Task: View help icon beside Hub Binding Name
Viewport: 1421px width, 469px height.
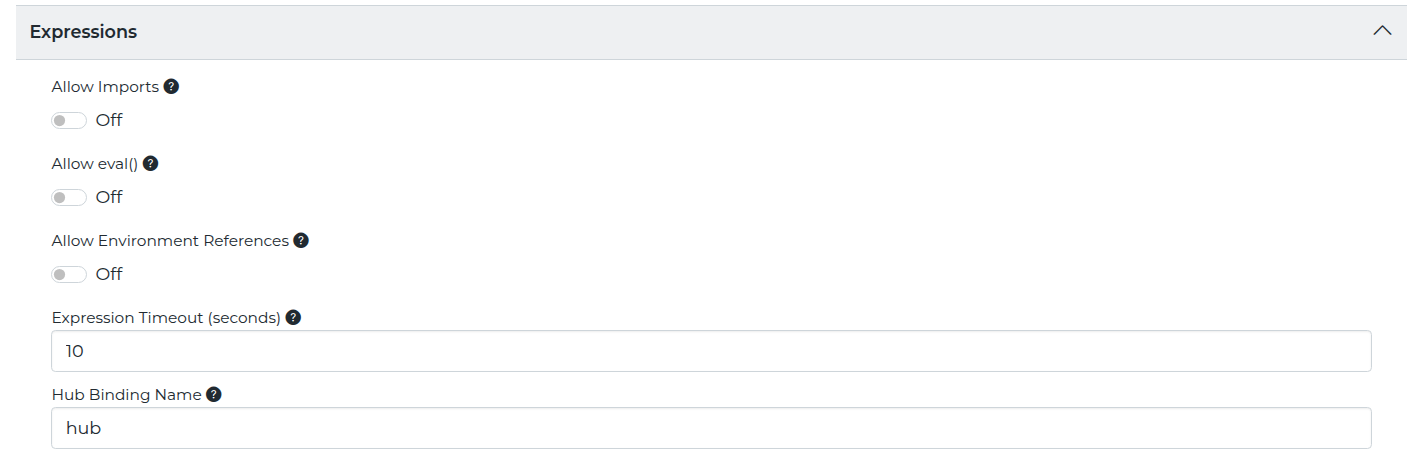Action: (213, 395)
